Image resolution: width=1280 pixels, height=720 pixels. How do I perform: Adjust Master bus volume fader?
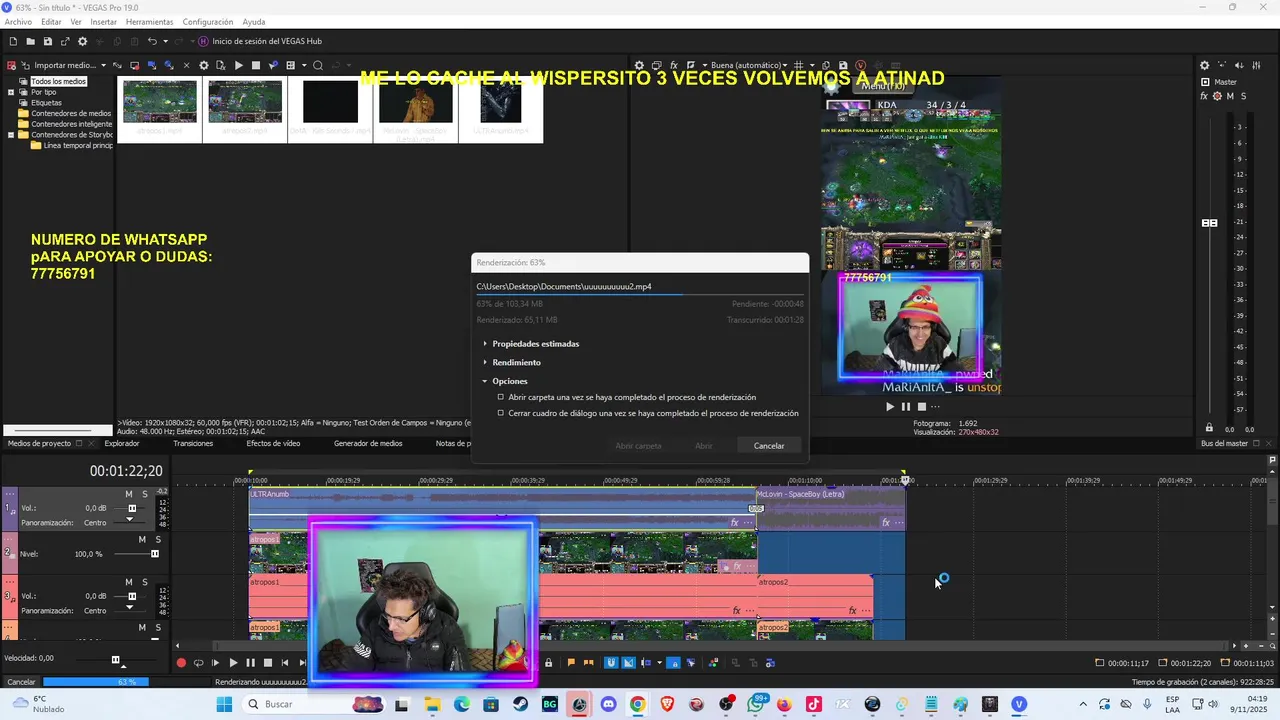point(1209,222)
